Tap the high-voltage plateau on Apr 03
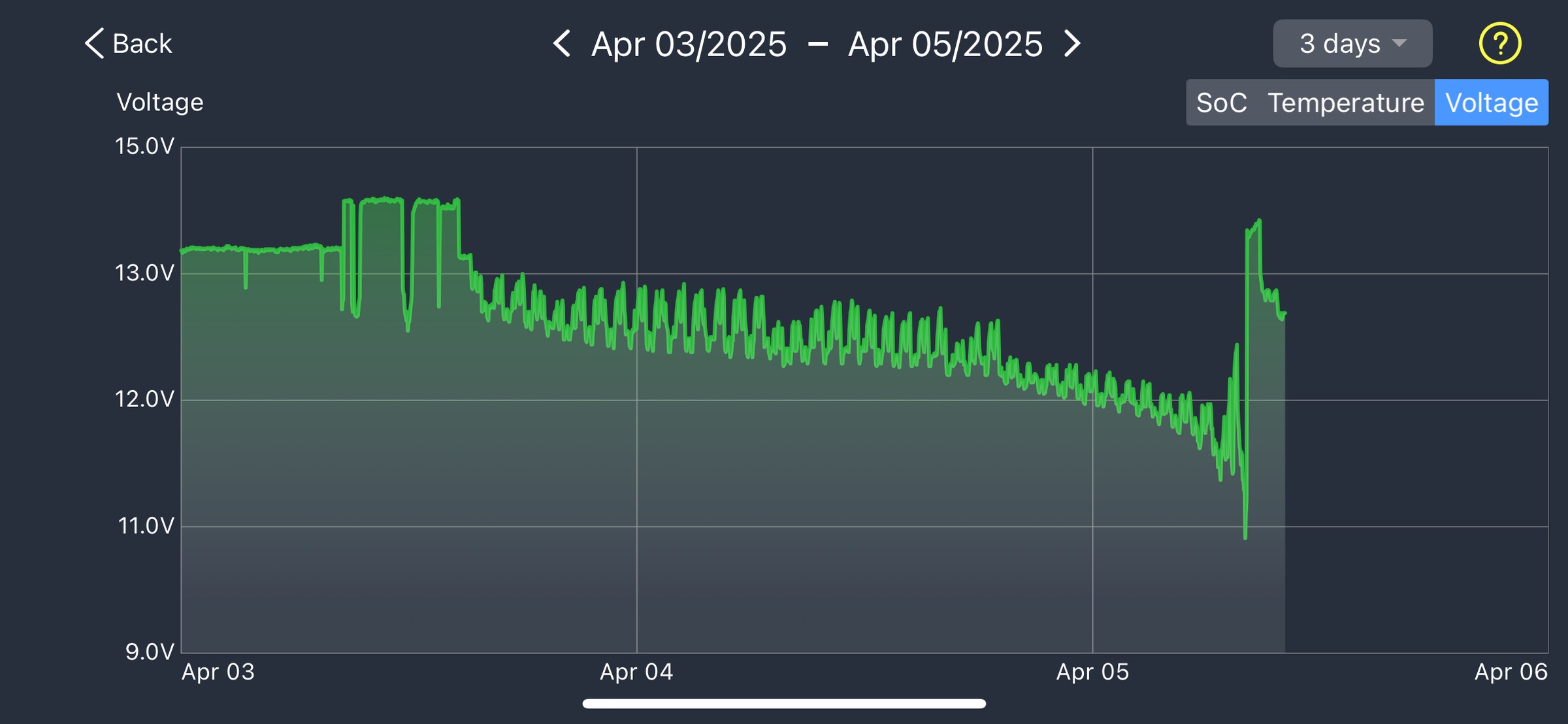The height and width of the screenshot is (724, 1568). [381, 200]
